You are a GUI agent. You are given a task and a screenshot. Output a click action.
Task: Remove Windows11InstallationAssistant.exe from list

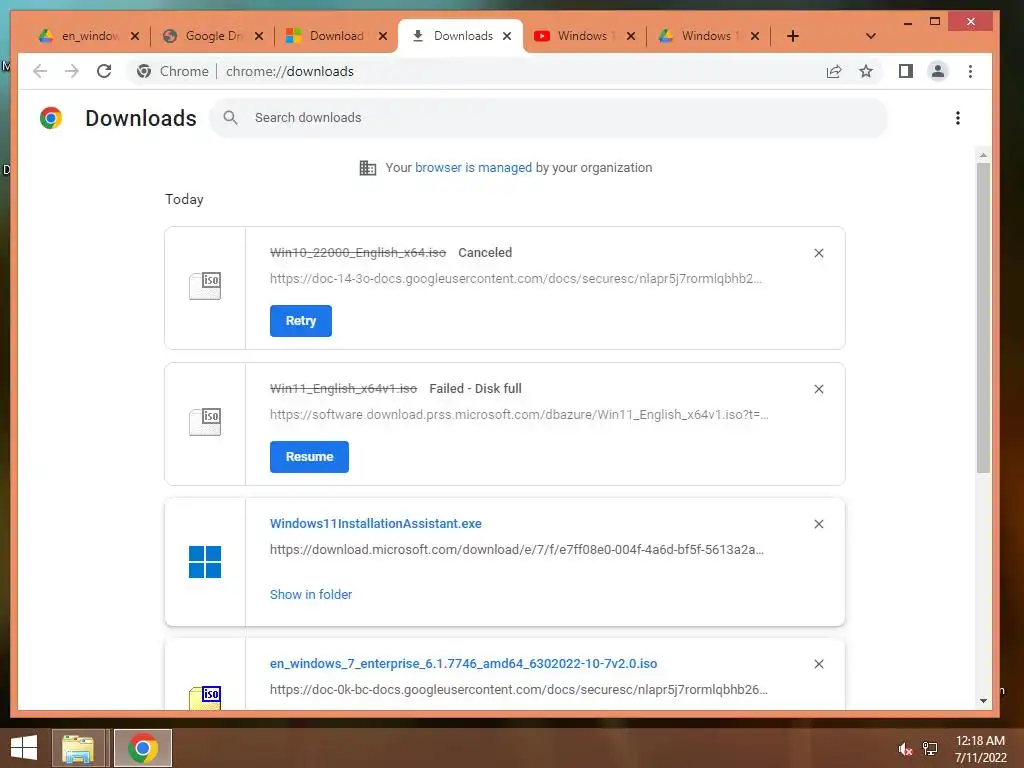click(819, 524)
